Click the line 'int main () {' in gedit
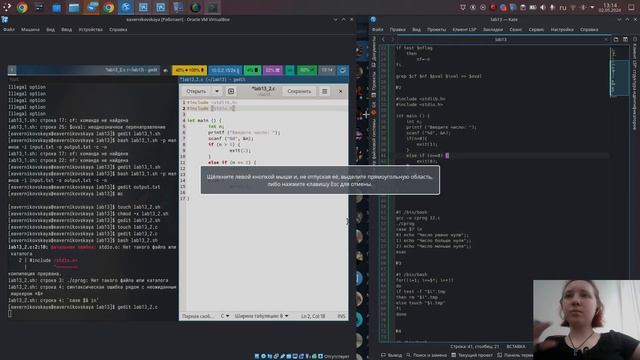Image resolution: width=640 pixels, height=360 pixels. (x=204, y=120)
